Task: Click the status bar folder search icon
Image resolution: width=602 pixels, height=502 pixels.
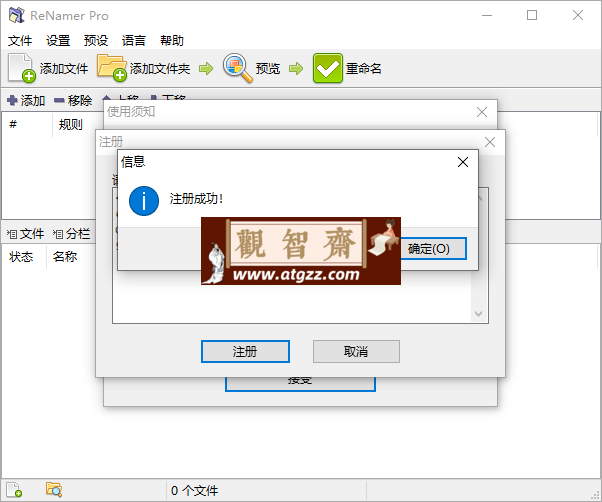Action: click(x=54, y=490)
